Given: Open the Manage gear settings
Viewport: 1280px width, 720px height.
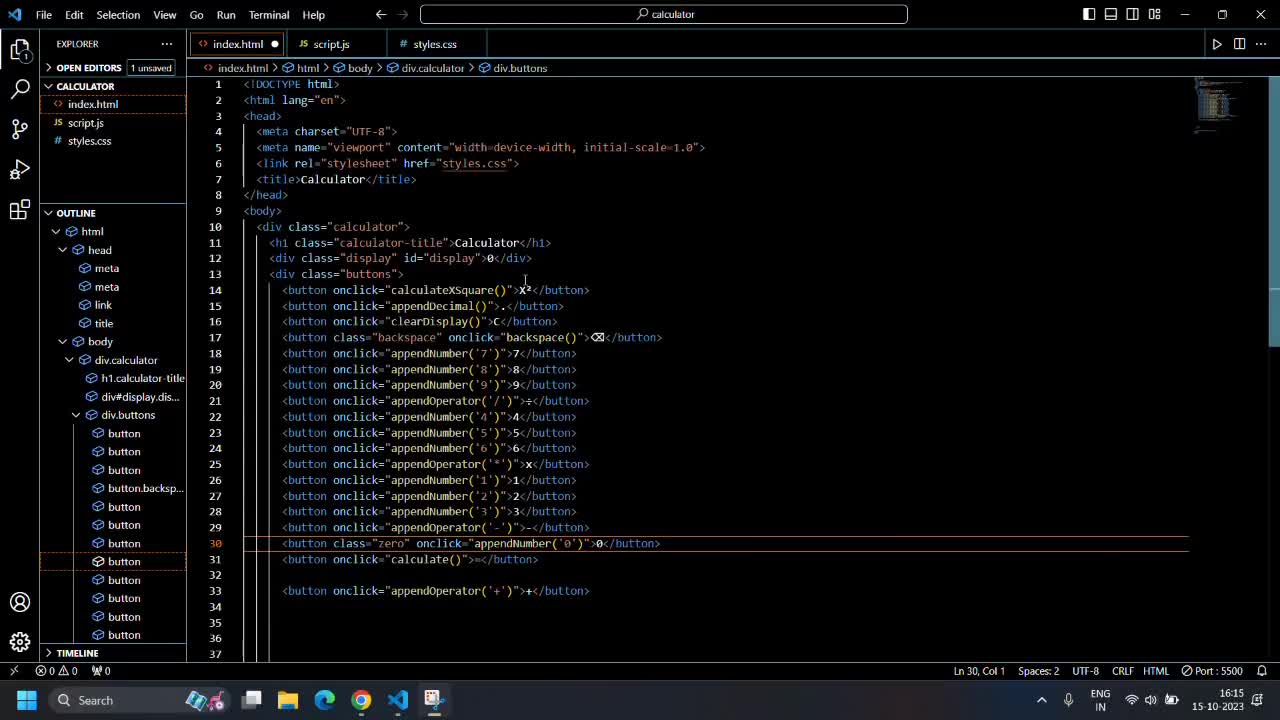Looking at the screenshot, I should pyautogui.click(x=20, y=642).
